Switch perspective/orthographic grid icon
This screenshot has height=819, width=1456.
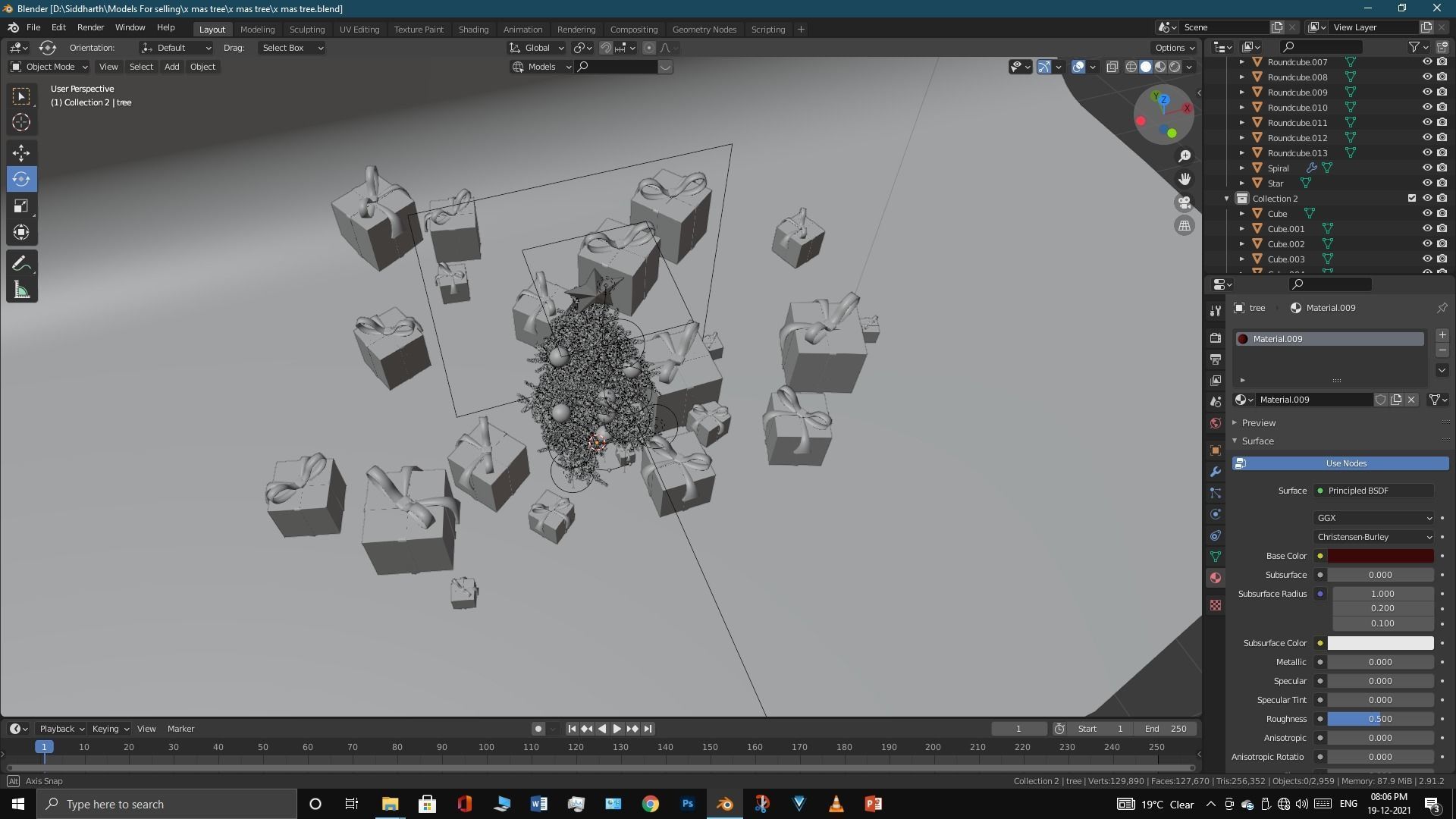coord(1185,225)
